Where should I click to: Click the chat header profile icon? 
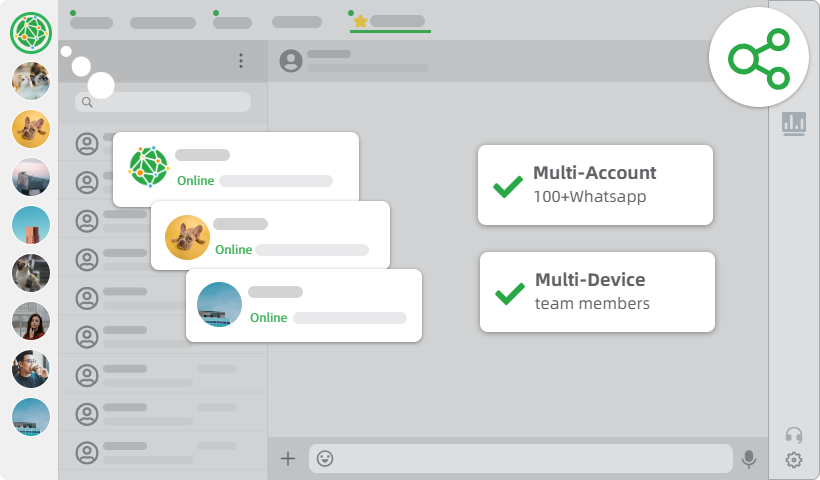(291, 61)
